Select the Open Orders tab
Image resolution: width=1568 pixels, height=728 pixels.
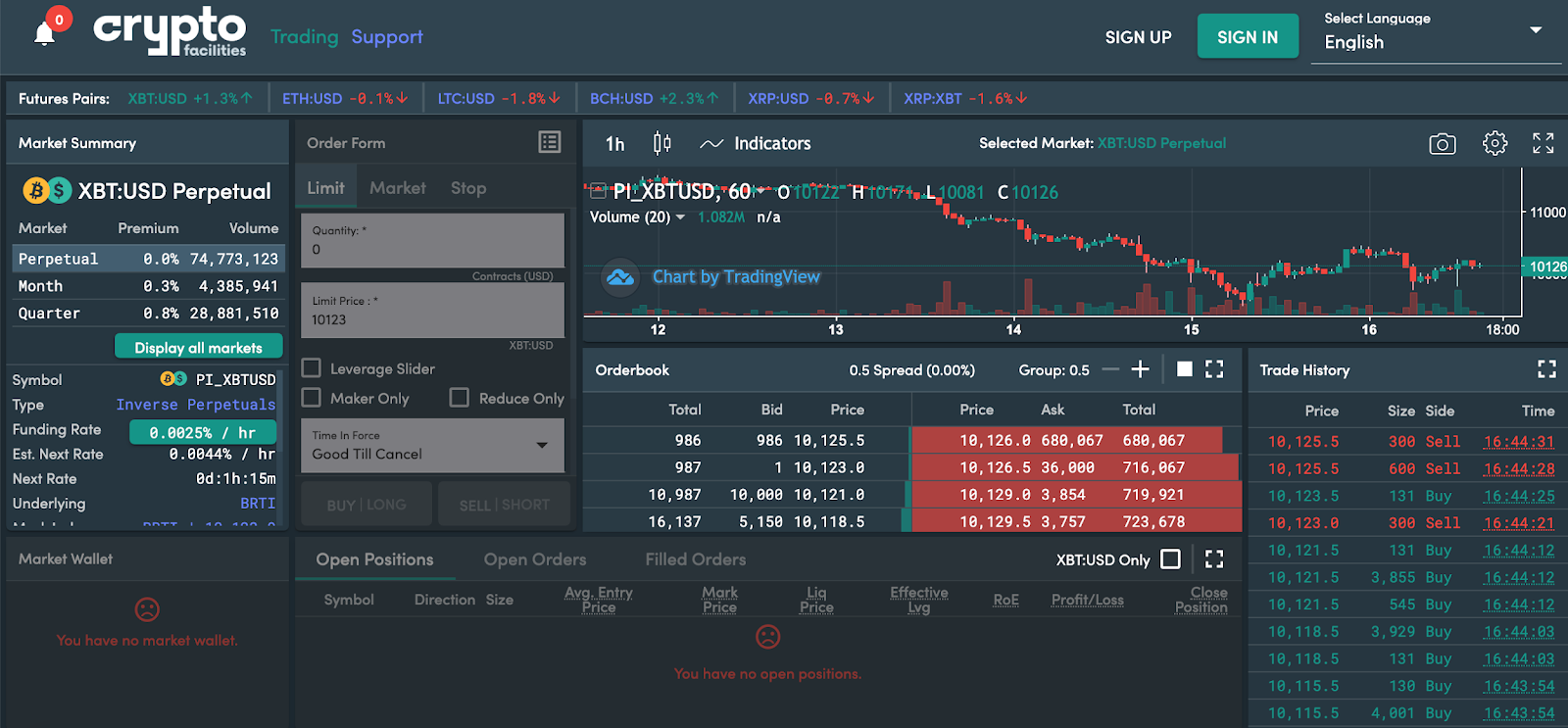pos(535,559)
